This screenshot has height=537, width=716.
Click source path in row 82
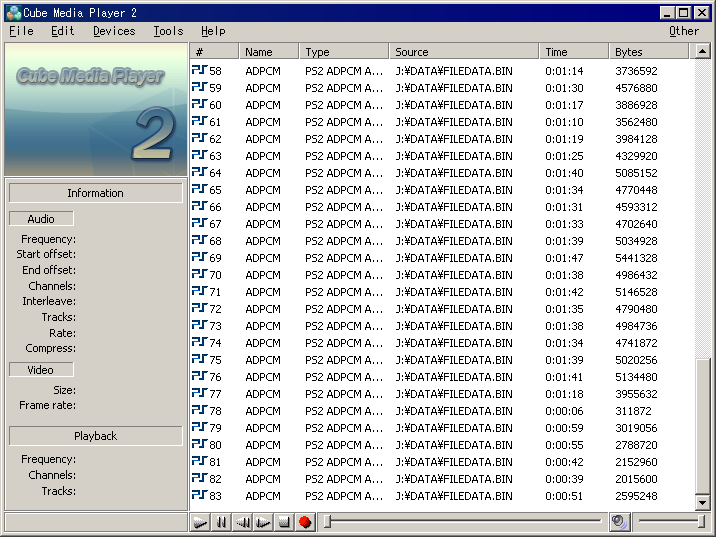[x=454, y=479]
